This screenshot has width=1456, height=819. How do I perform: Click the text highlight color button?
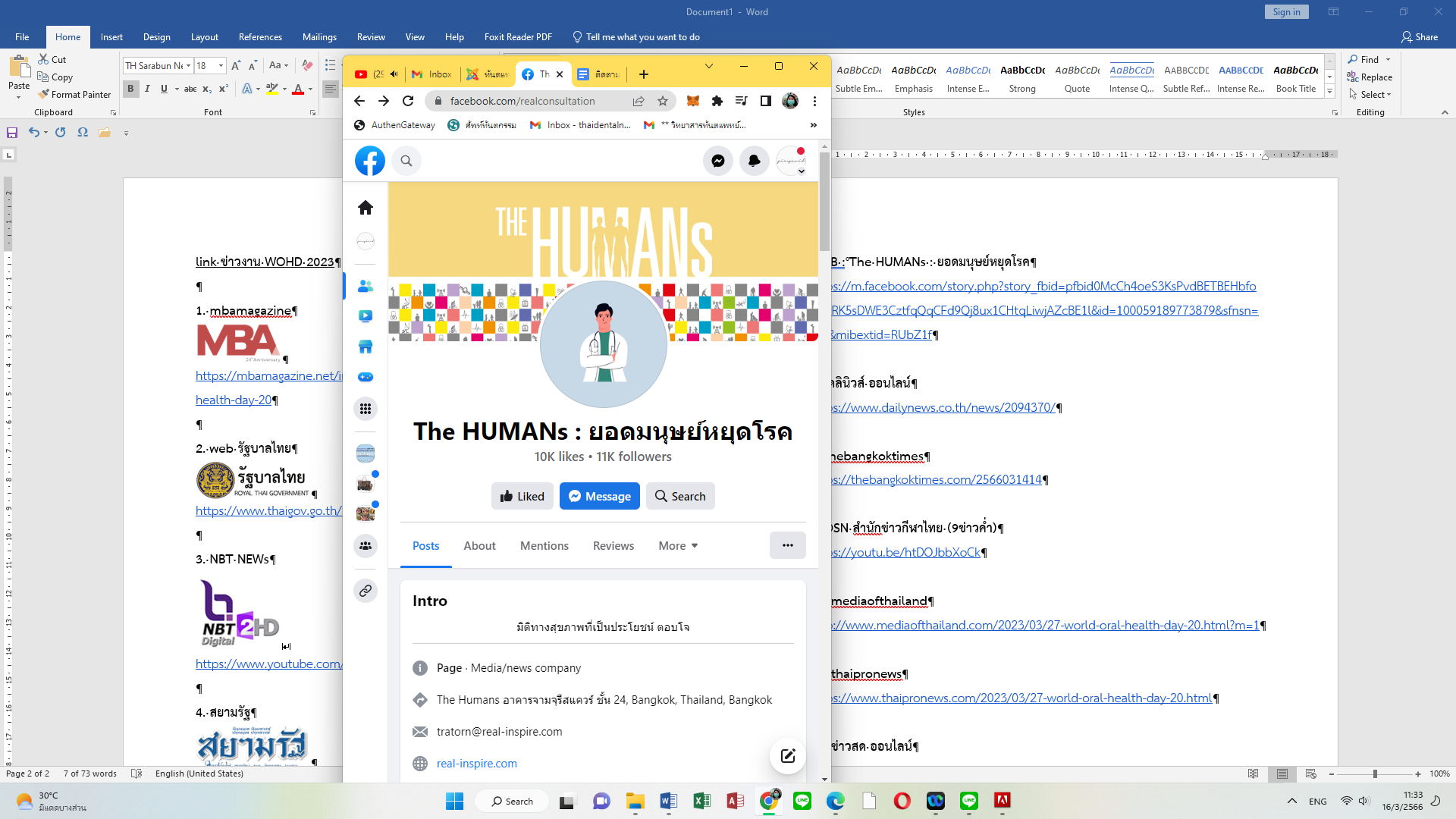pyautogui.click(x=272, y=89)
